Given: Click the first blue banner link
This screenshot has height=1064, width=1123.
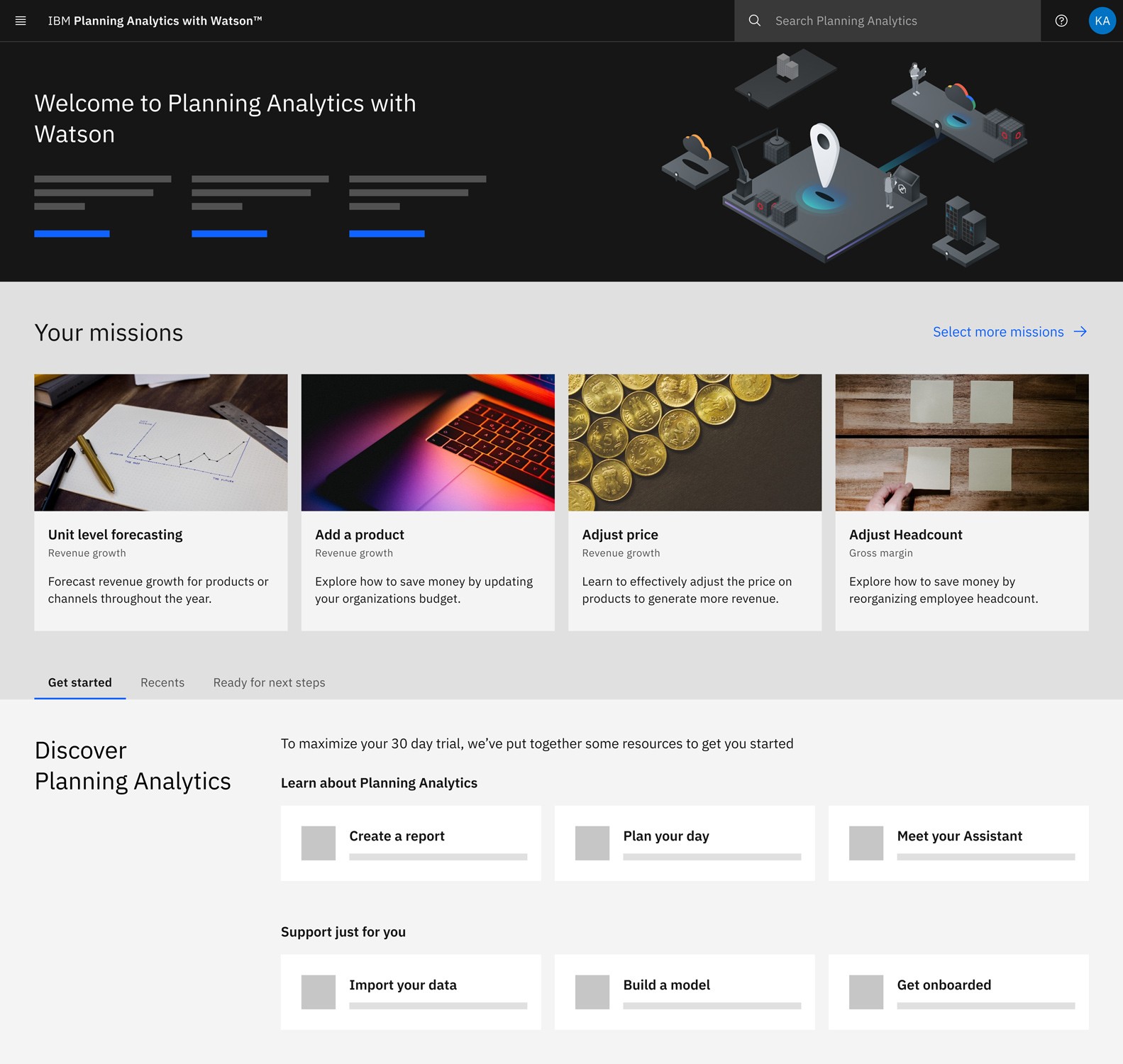Looking at the screenshot, I should coord(72,233).
